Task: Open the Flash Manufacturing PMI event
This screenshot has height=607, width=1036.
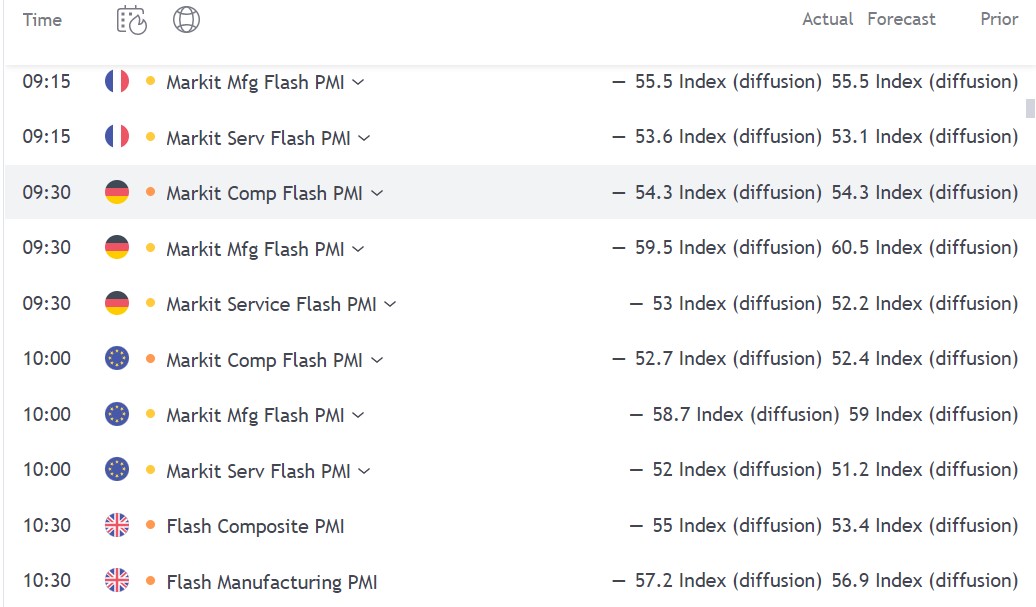Action: 272,582
